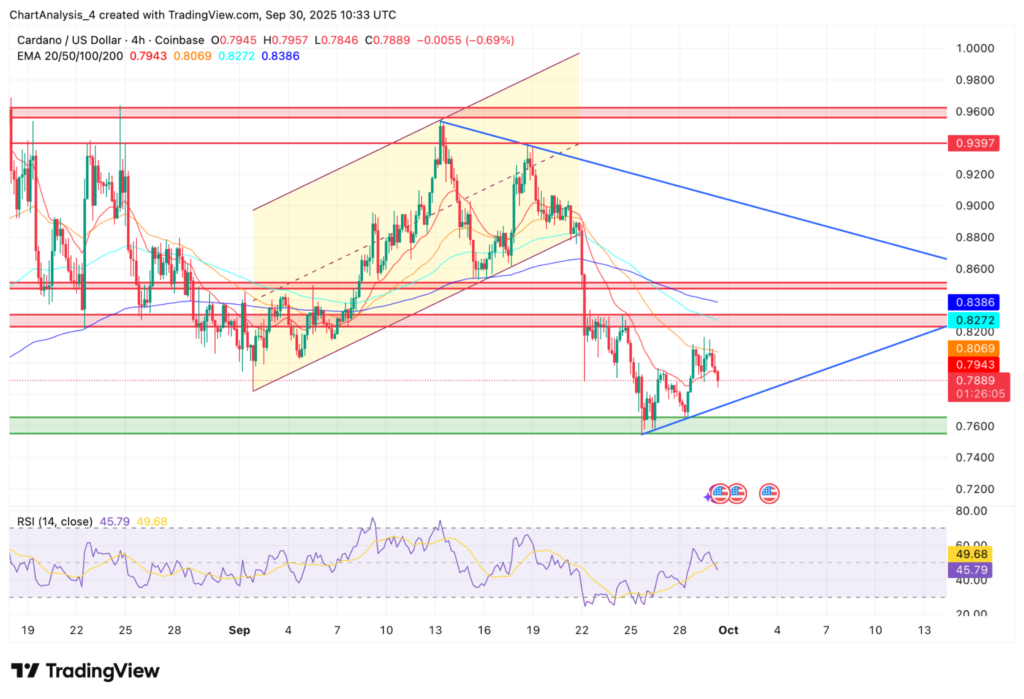Click the TradingView logo at bottom left

tap(85, 670)
